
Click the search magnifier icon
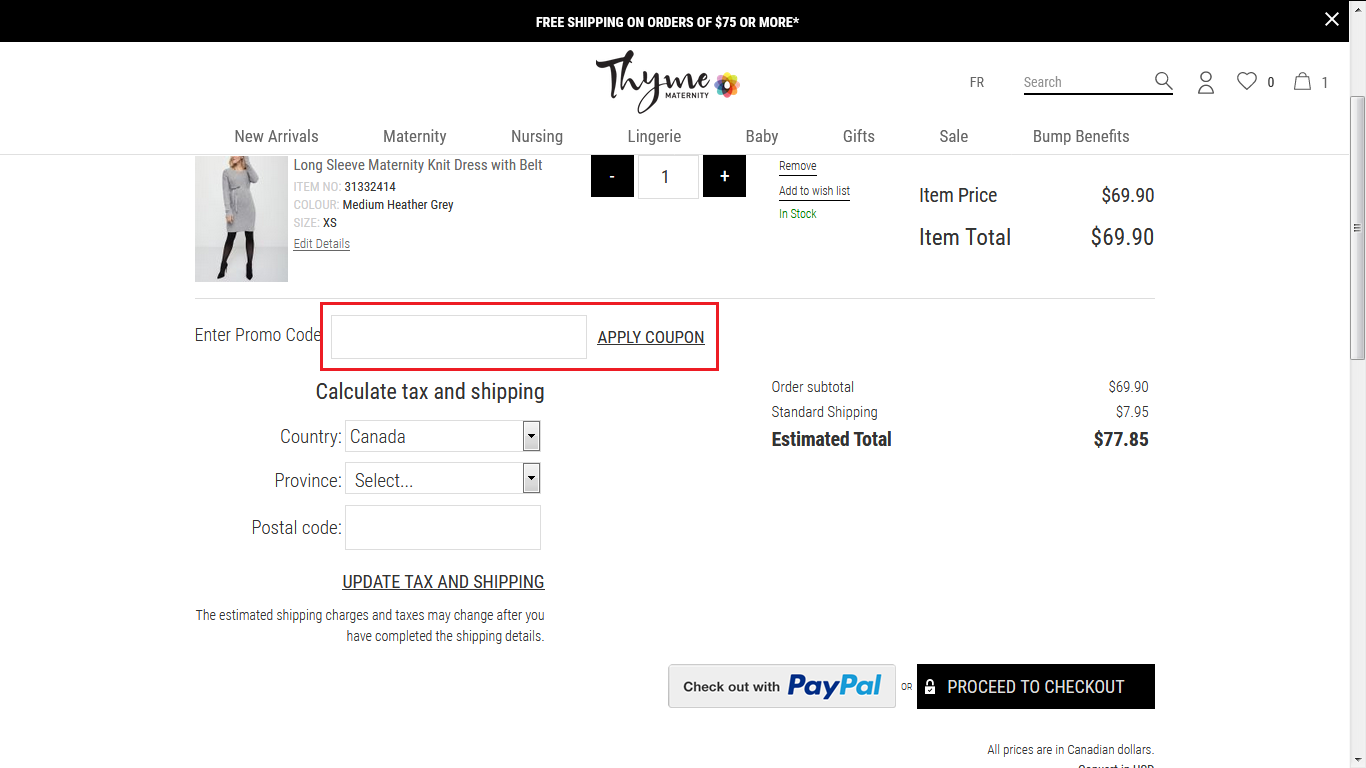coord(1163,81)
